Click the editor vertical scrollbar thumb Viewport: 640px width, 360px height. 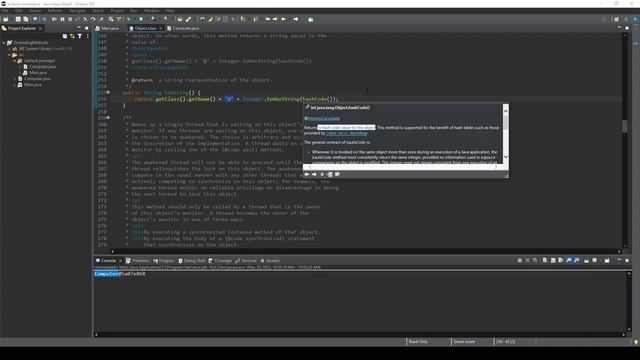[x=624, y=126]
